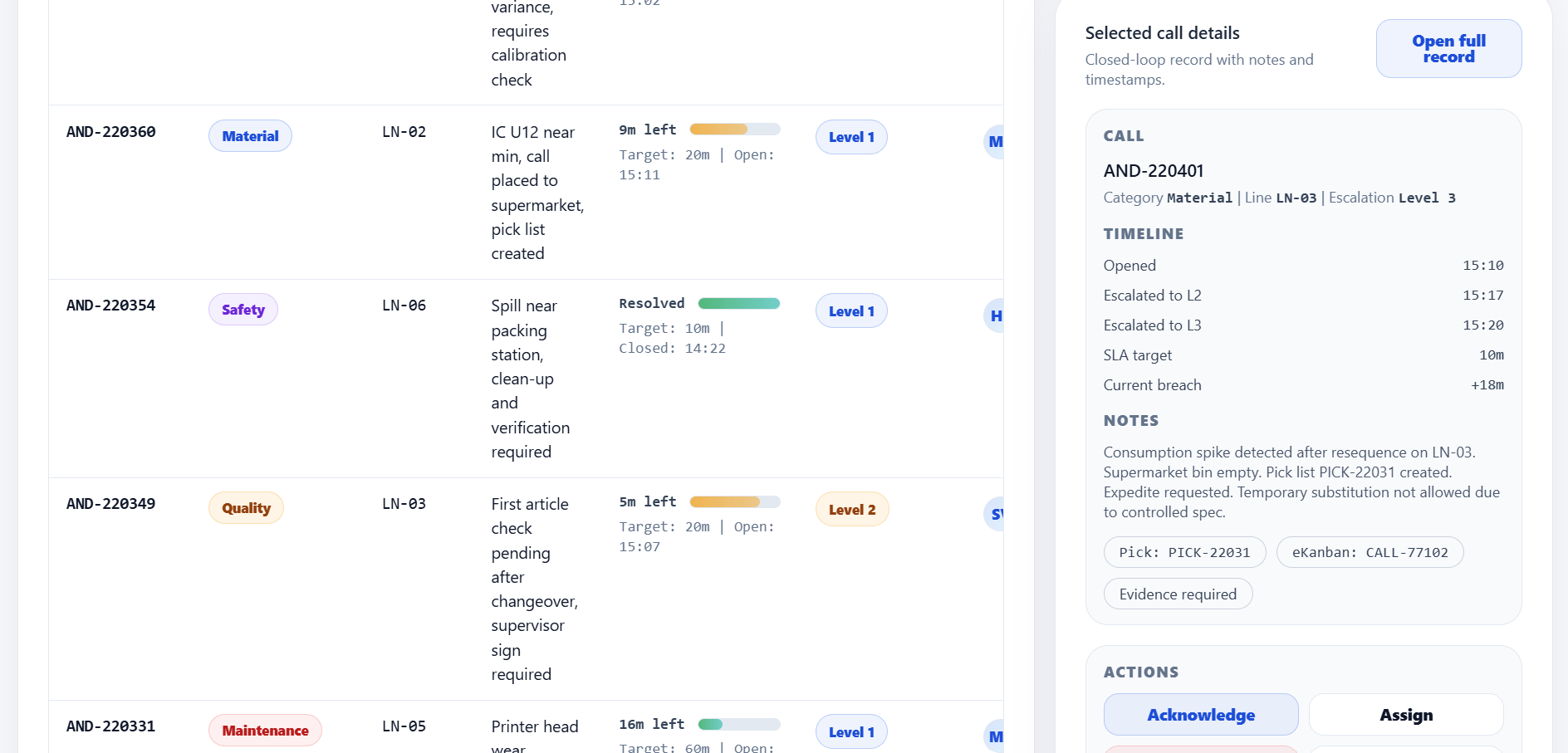Click the SV avatar in Quality row
This screenshot has width=1568, height=753.
tap(994, 515)
